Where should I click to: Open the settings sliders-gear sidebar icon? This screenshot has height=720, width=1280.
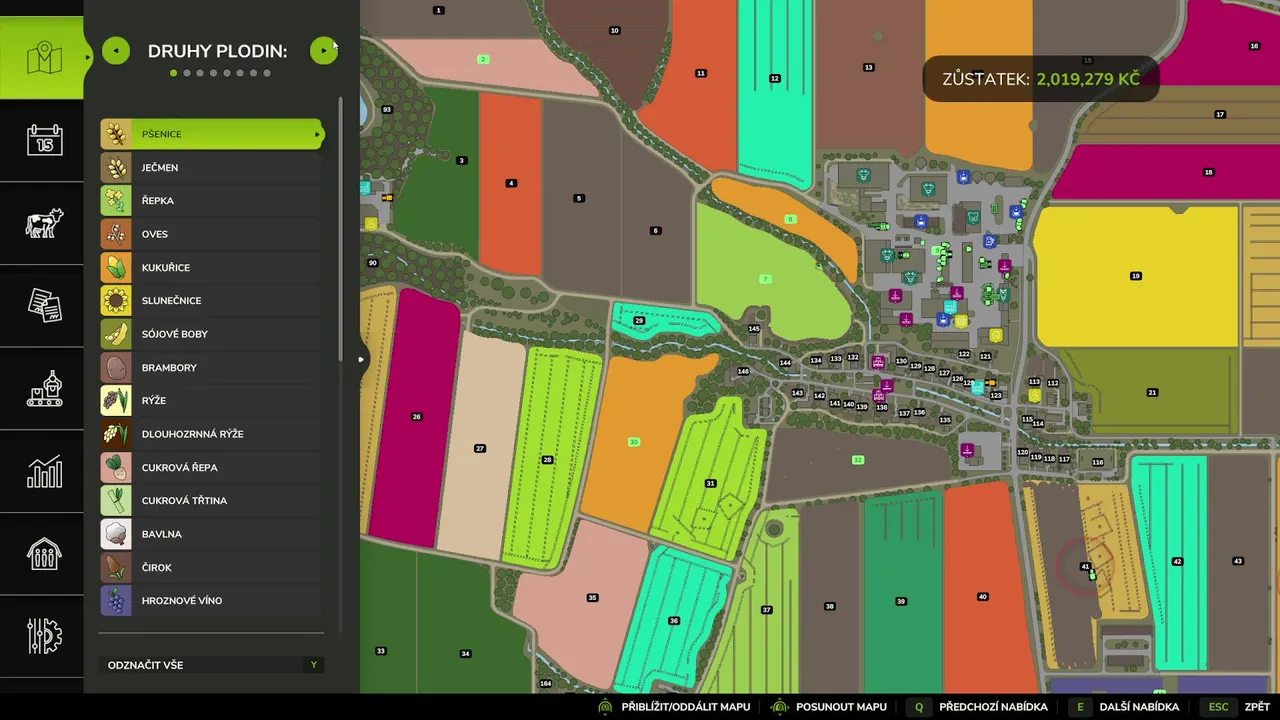click(x=42, y=636)
